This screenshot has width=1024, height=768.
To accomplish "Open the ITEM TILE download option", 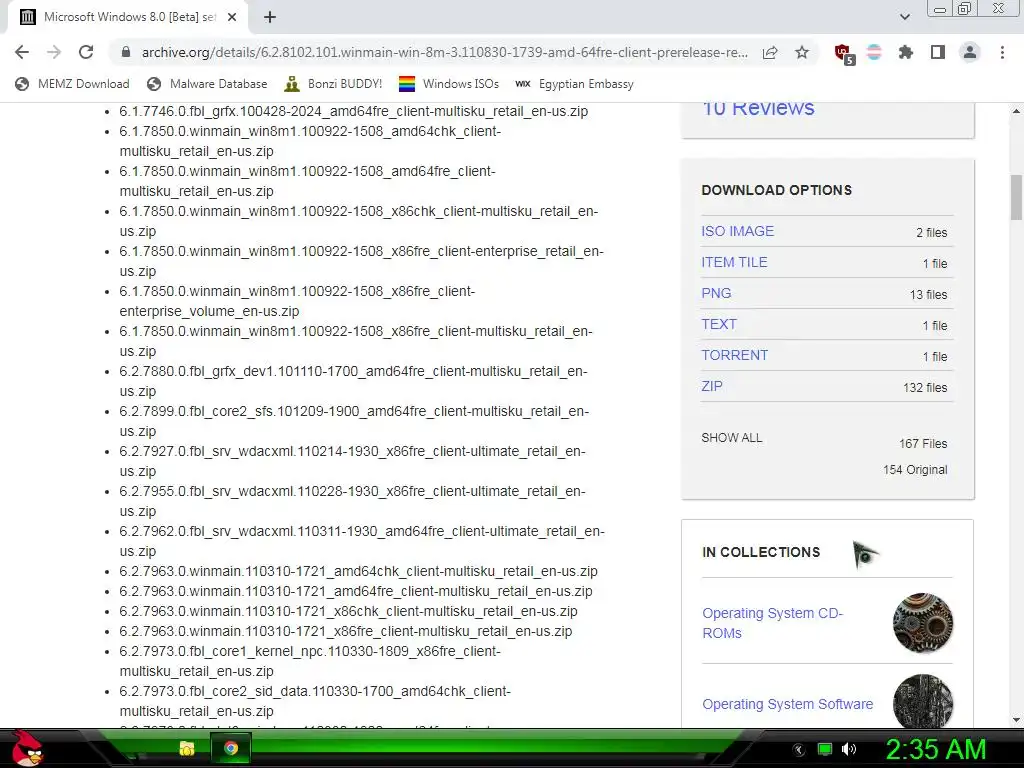I will 734,262.
